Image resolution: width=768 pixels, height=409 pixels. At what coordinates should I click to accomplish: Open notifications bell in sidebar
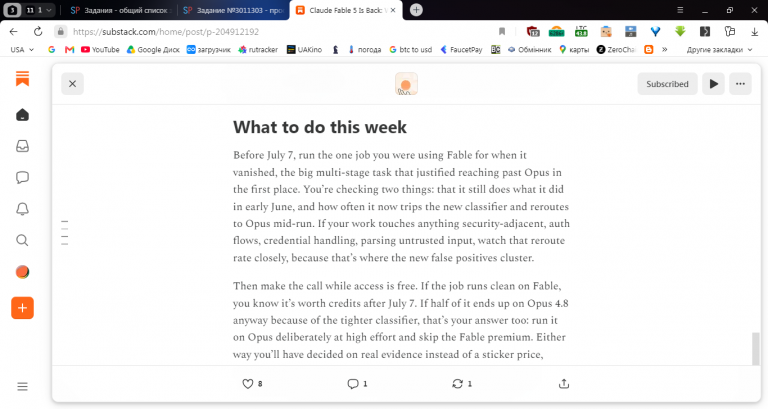tap(23, 209)
